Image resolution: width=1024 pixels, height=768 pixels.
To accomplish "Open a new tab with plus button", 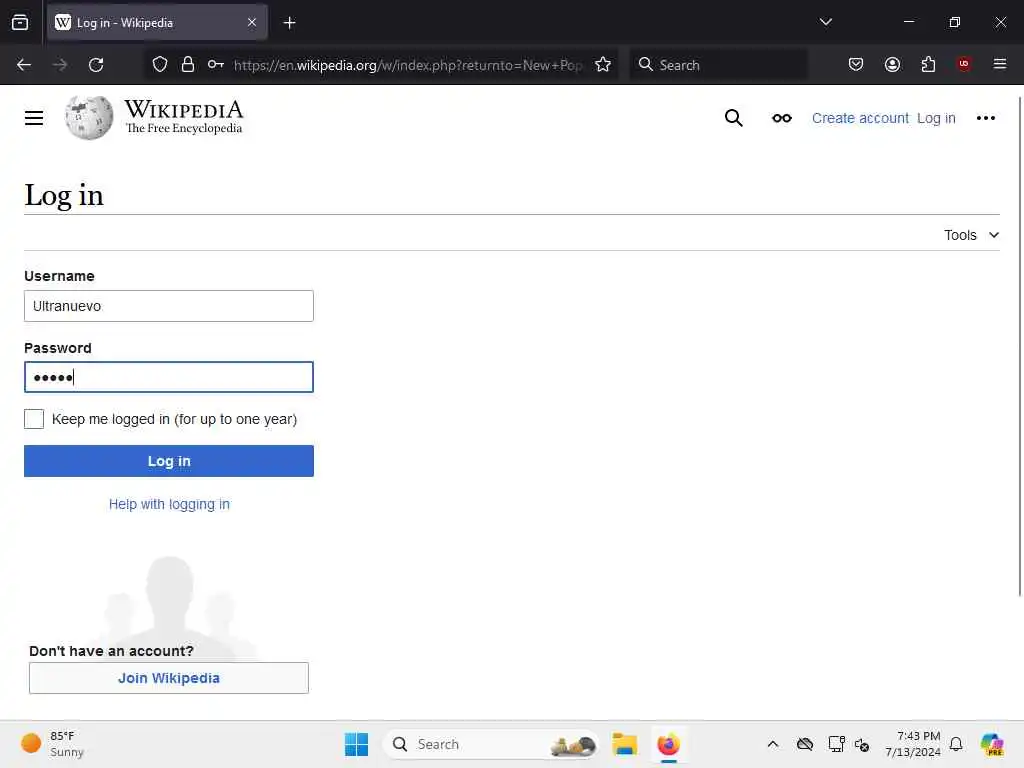I will pos(289,23).
